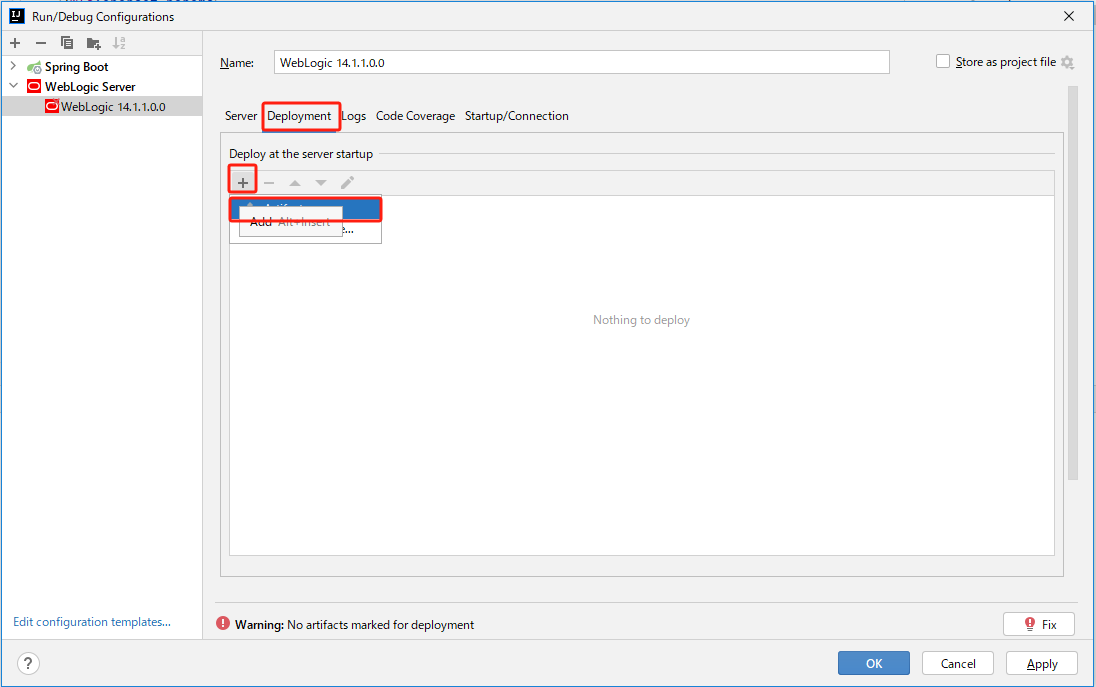The width and height of the screenshot is (1096, 687).
Task: Apply the configuration changes
Action: (x=1041, y=663)
